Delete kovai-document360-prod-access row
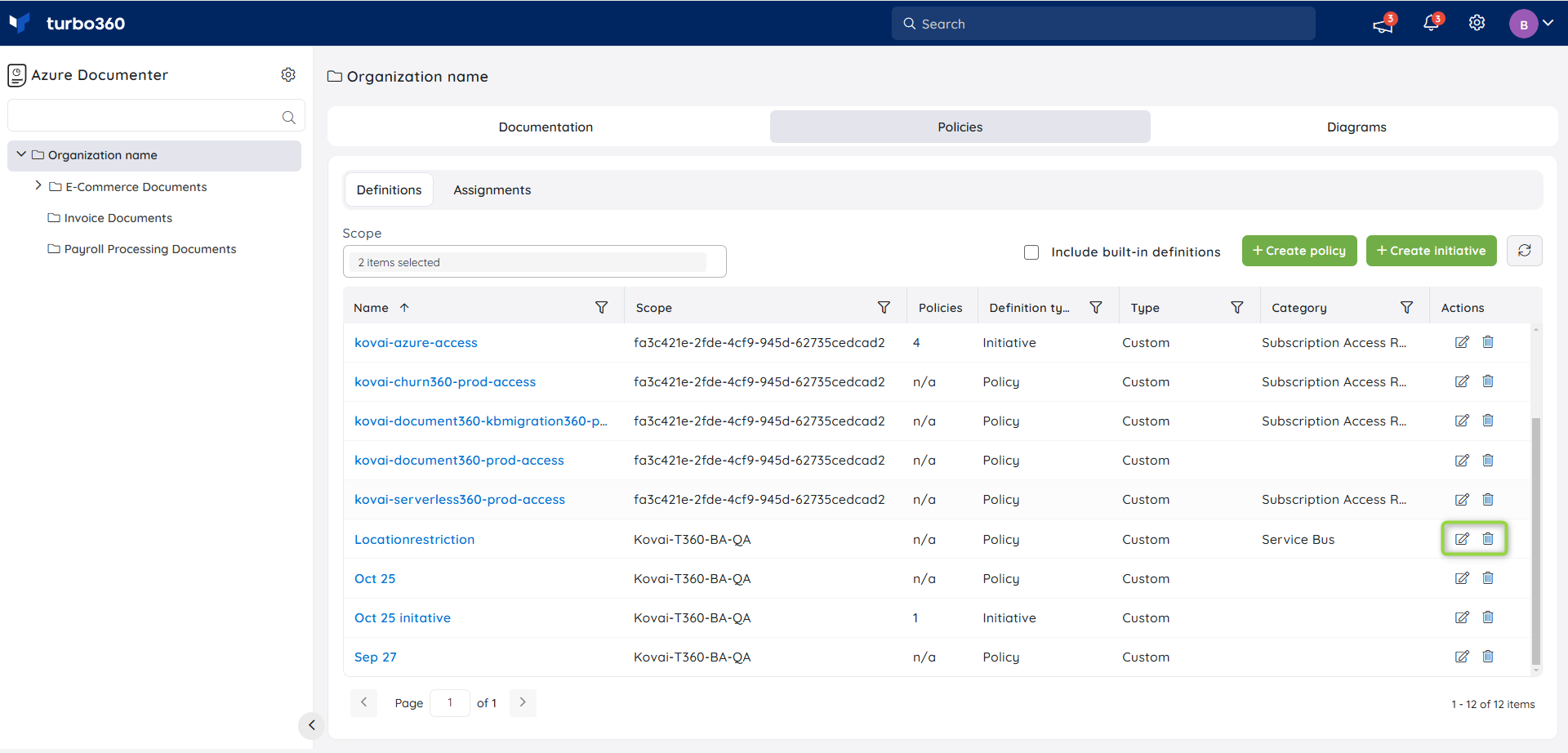 (1488, 461)
